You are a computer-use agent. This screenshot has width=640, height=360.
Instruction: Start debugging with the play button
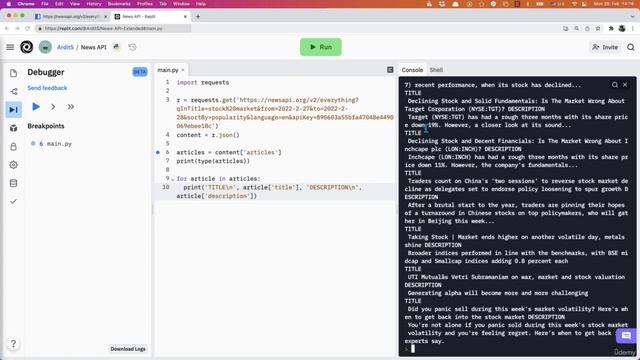tap(36, 107)
